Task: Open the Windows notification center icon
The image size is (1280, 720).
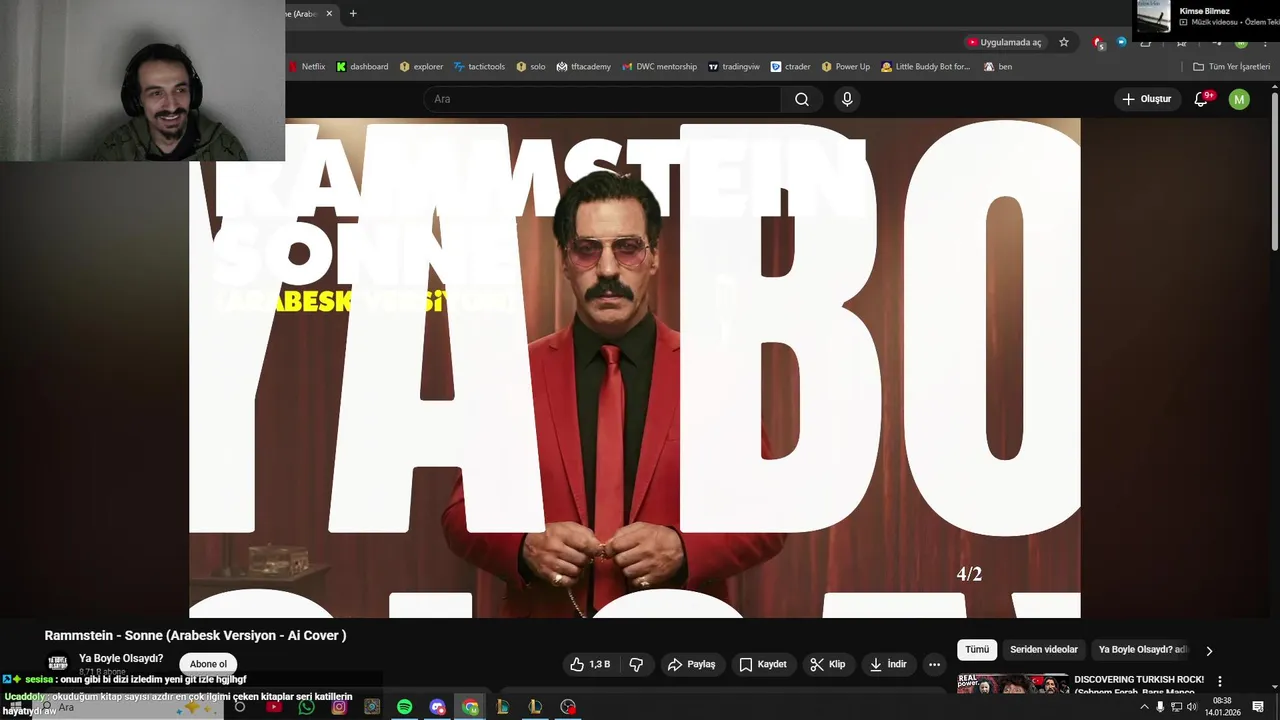Action: pos(1258,707)
